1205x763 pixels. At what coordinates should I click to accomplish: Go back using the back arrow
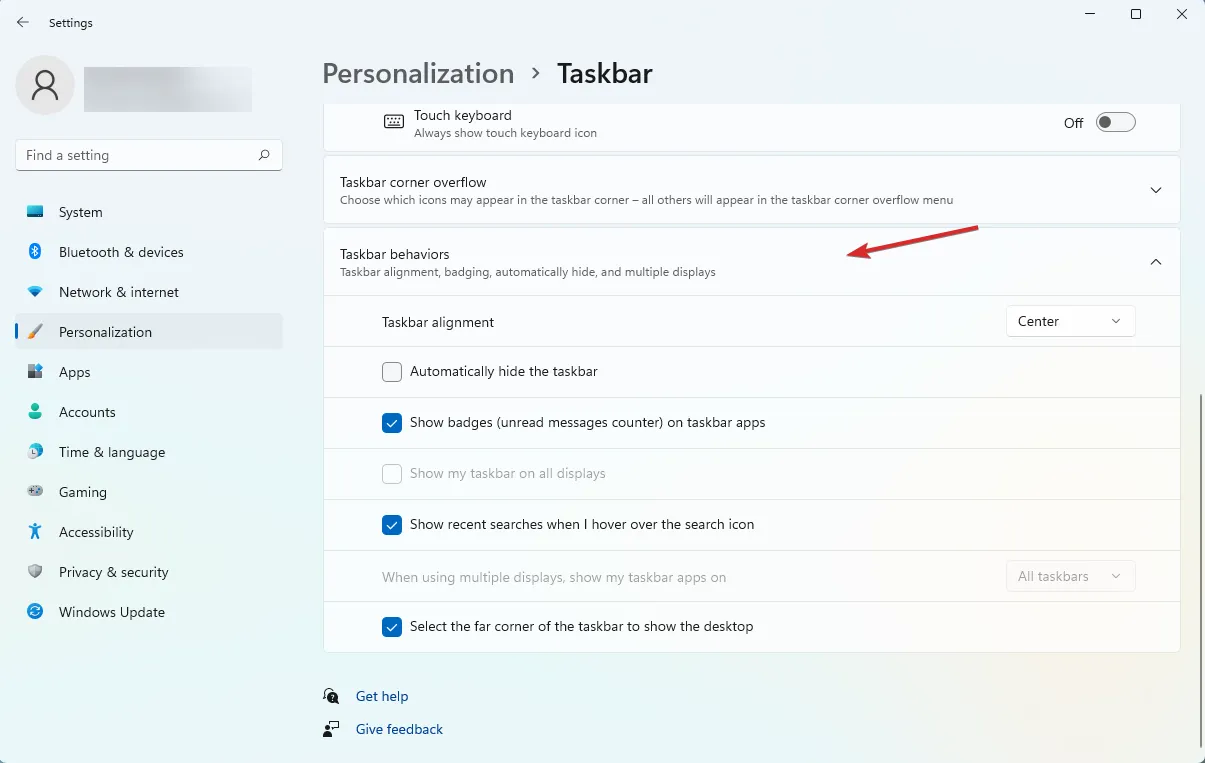23,22
